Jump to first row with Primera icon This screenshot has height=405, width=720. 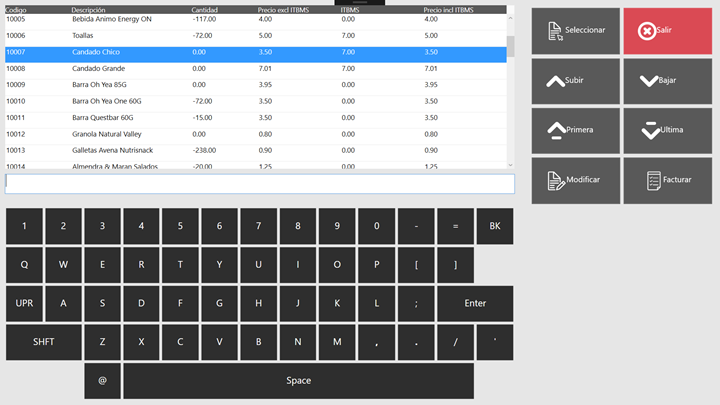click(555, 130)
